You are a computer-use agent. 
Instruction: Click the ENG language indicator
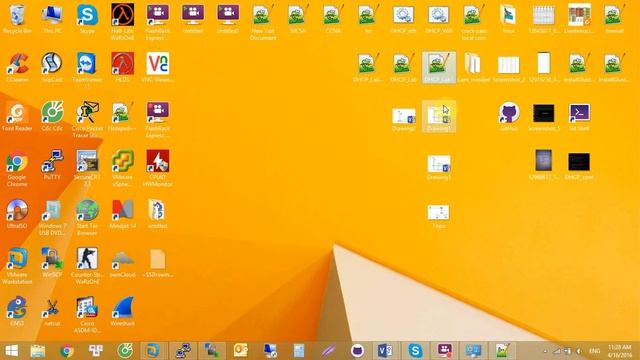pyautogui.click(x=595, y=351)
